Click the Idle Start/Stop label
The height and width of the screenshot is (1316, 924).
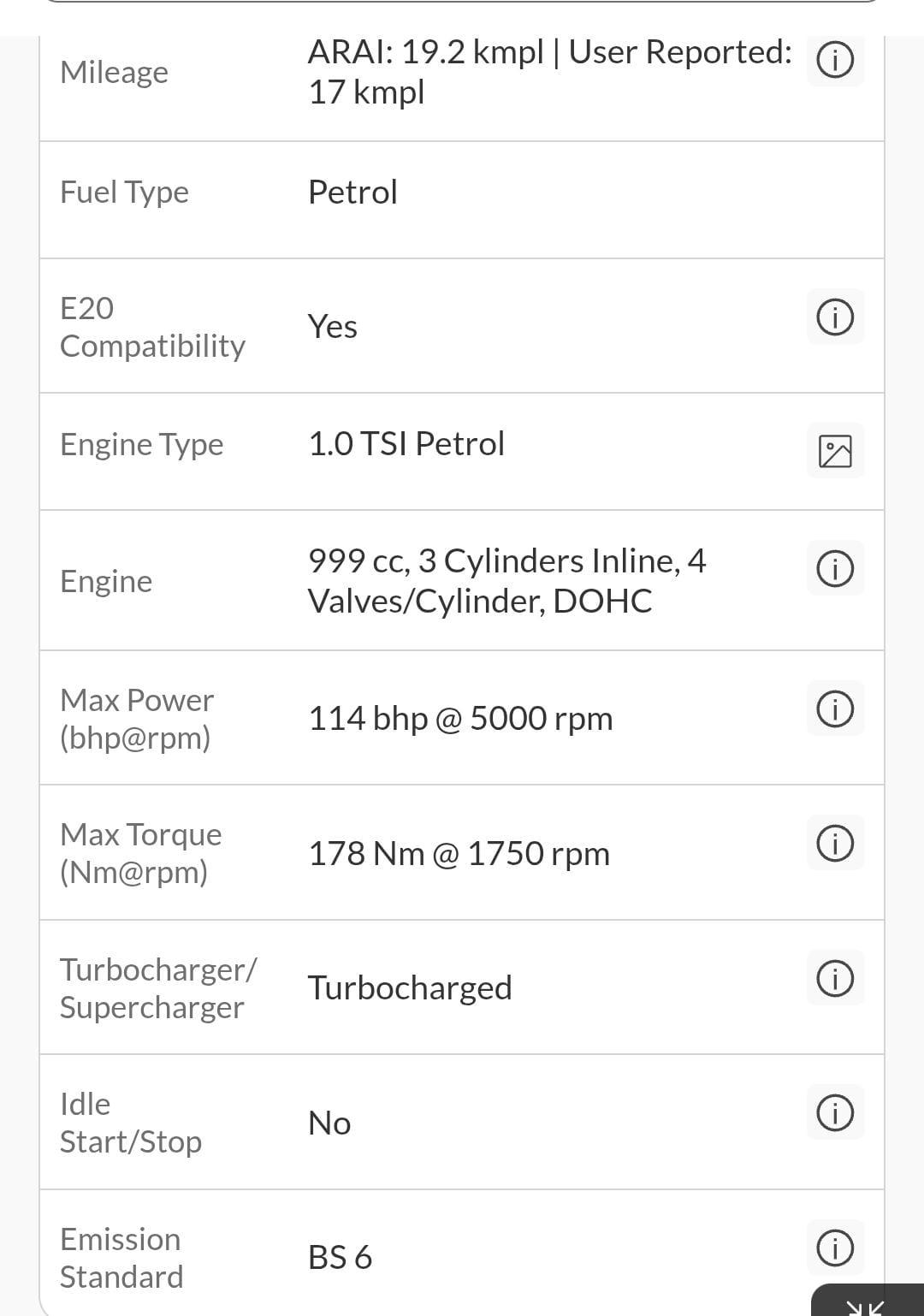pos(130,1123)
